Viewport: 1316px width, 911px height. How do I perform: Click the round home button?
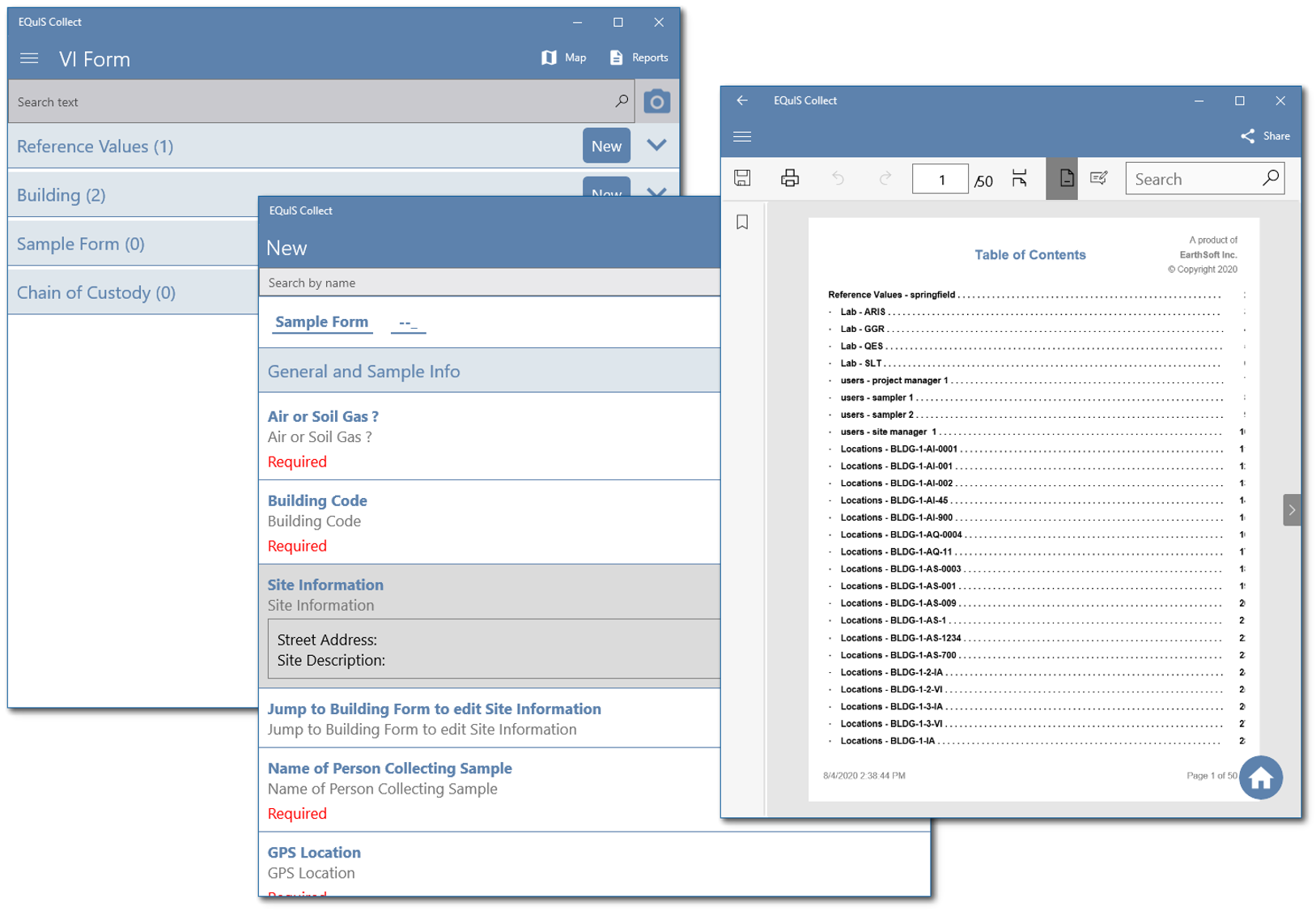(1260, 778)
